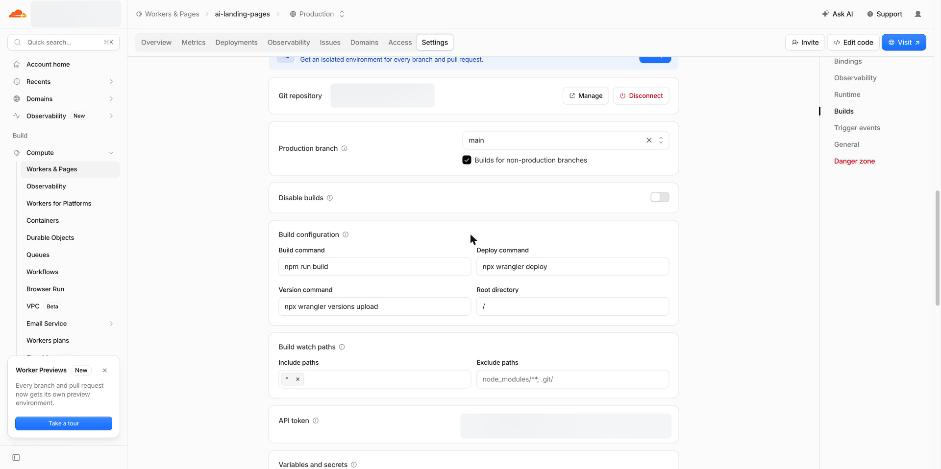The height and width of the screenshot is (469, 941).
Task: Click the Deploy command input field
Action: coord(573,267)
